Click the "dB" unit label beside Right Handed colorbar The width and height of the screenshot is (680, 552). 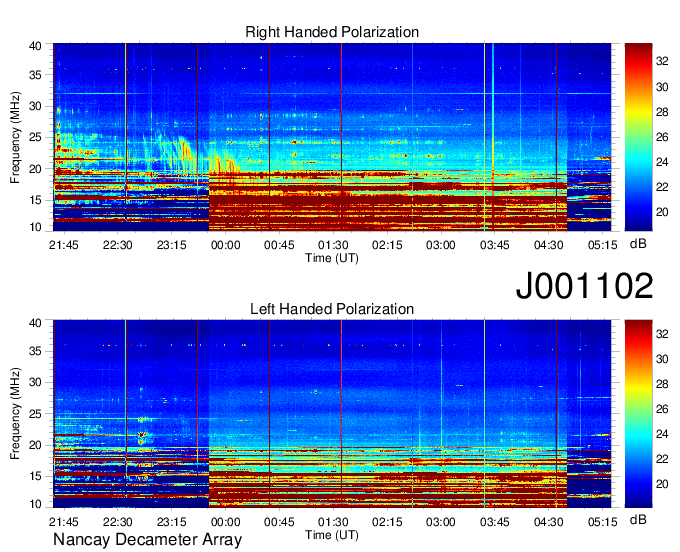point(638,244)
